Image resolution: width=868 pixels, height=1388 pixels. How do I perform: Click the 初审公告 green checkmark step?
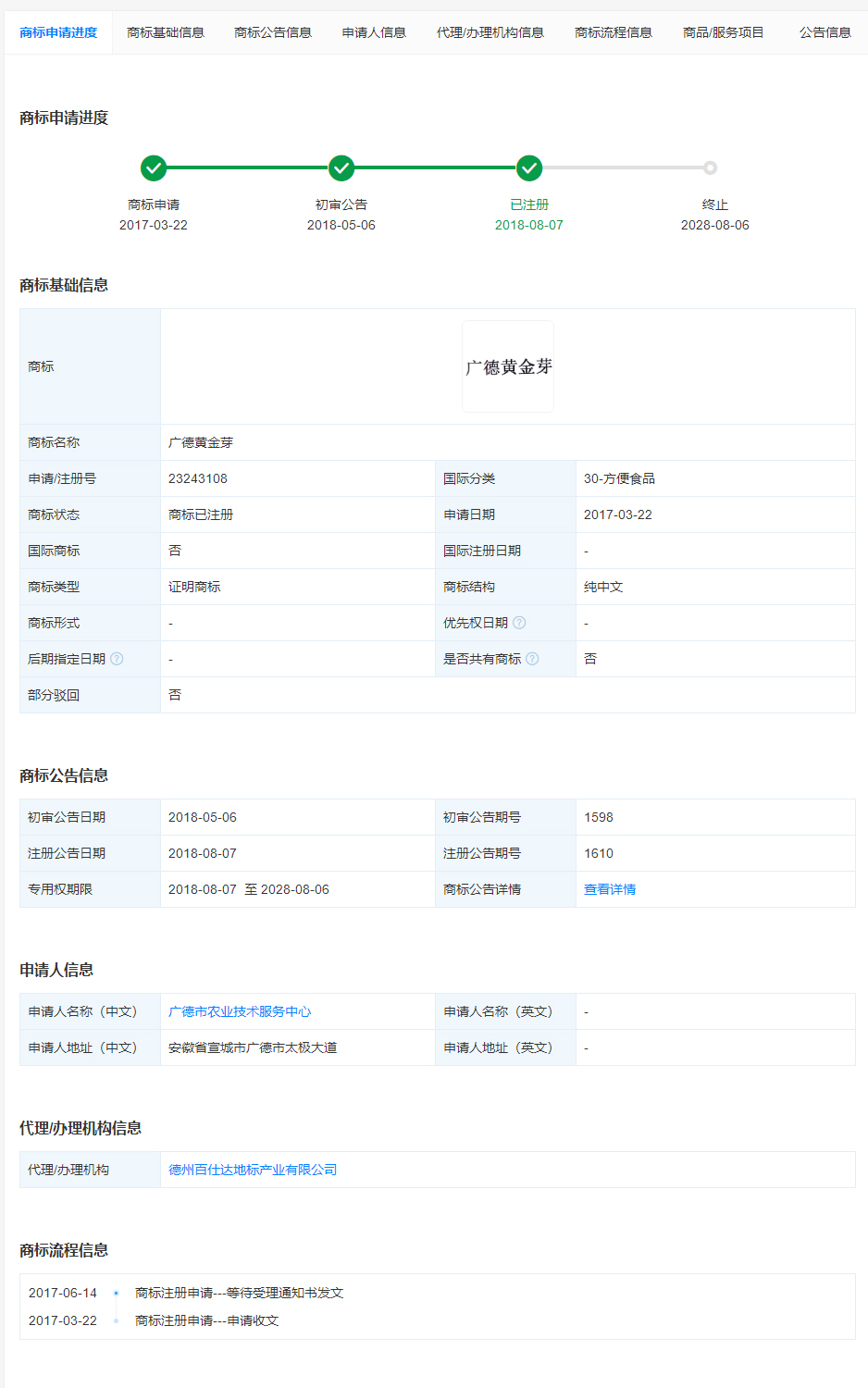coord(341,167)
